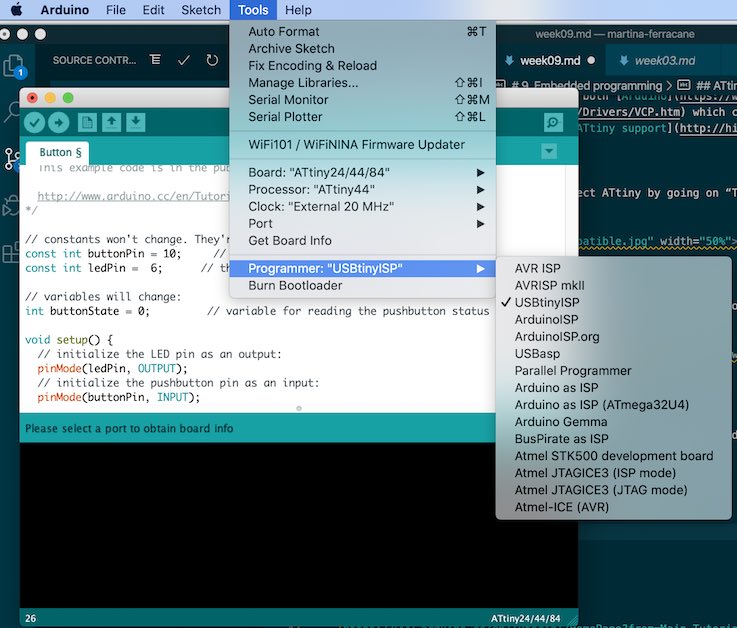Click the ATtiny24/44/84 board label in status bar

(x=525, y=618)
